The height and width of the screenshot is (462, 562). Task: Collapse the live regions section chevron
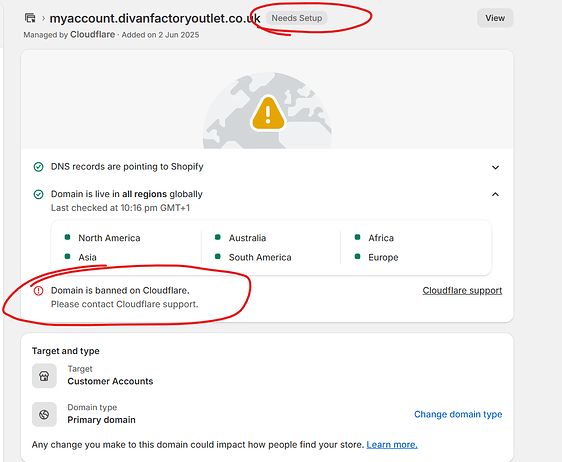(495, 194)
